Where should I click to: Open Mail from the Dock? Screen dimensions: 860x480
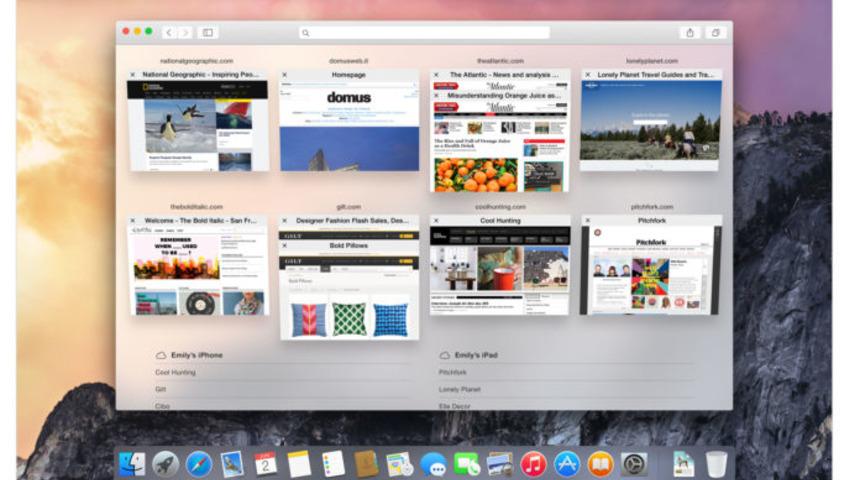point(232,464)
